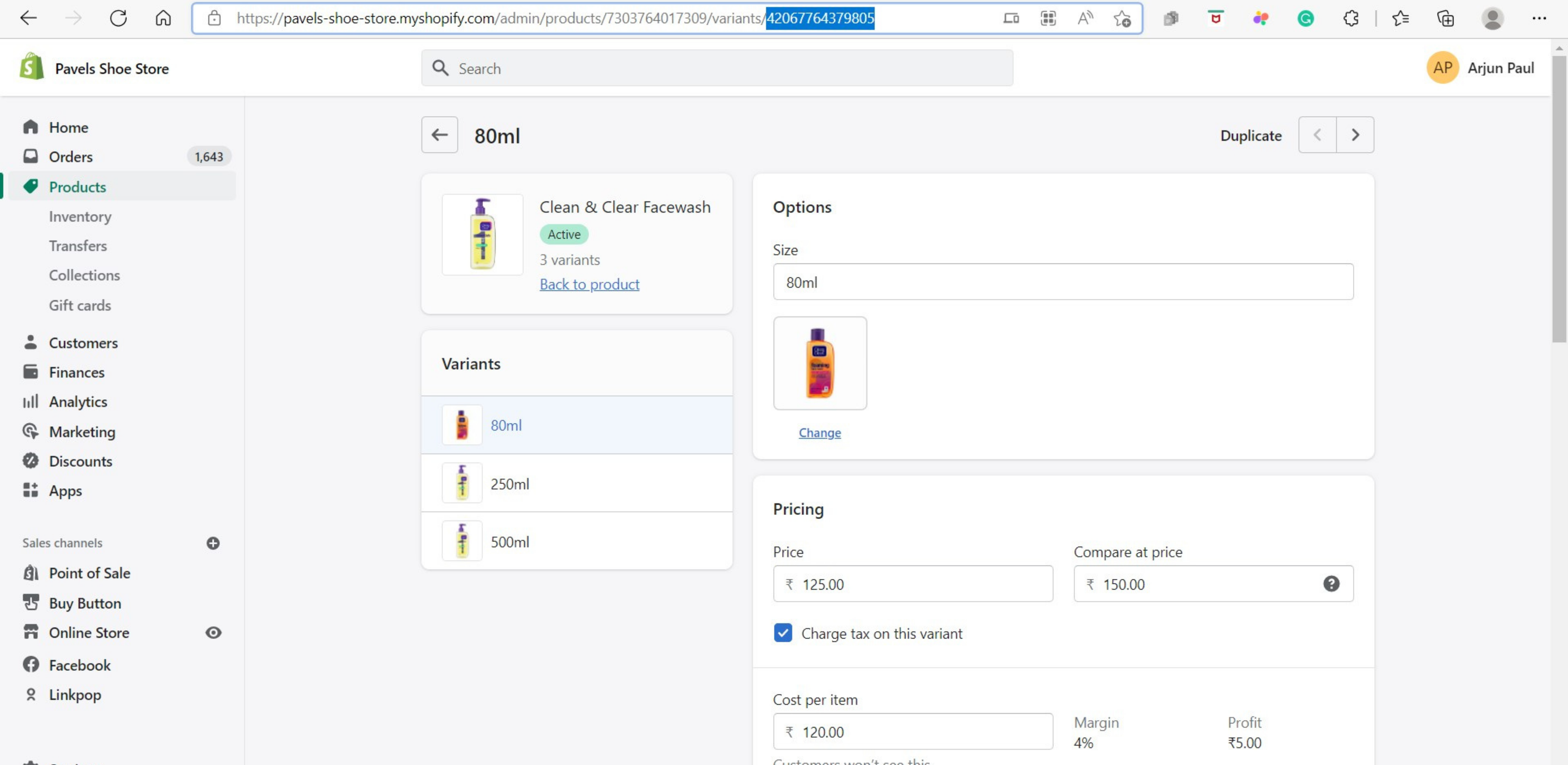
Task: Click the Clean & Clear Facewash thumbnail
Action: [x=482, y=235]
